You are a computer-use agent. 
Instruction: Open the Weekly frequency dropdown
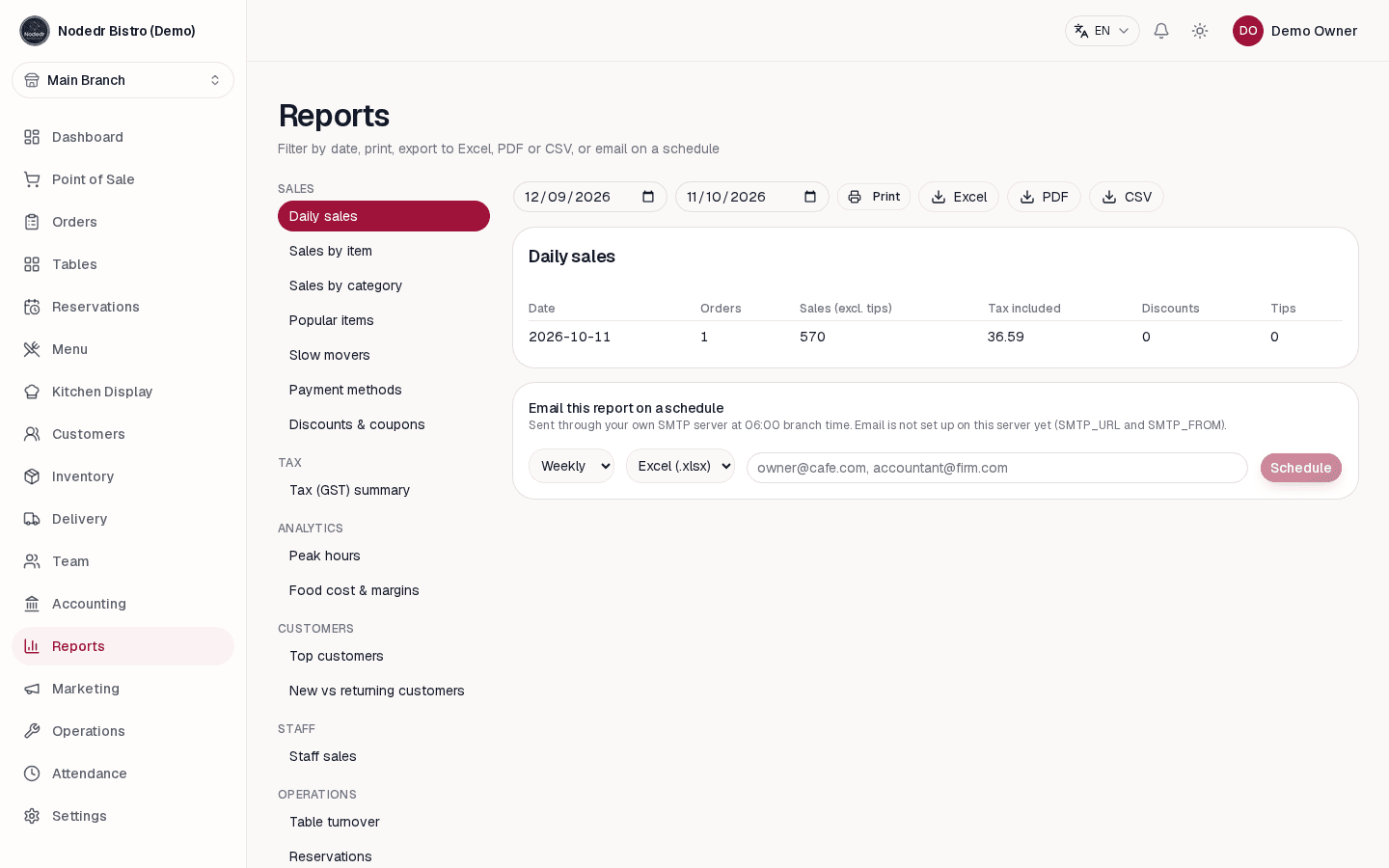[x=571, y=466]
